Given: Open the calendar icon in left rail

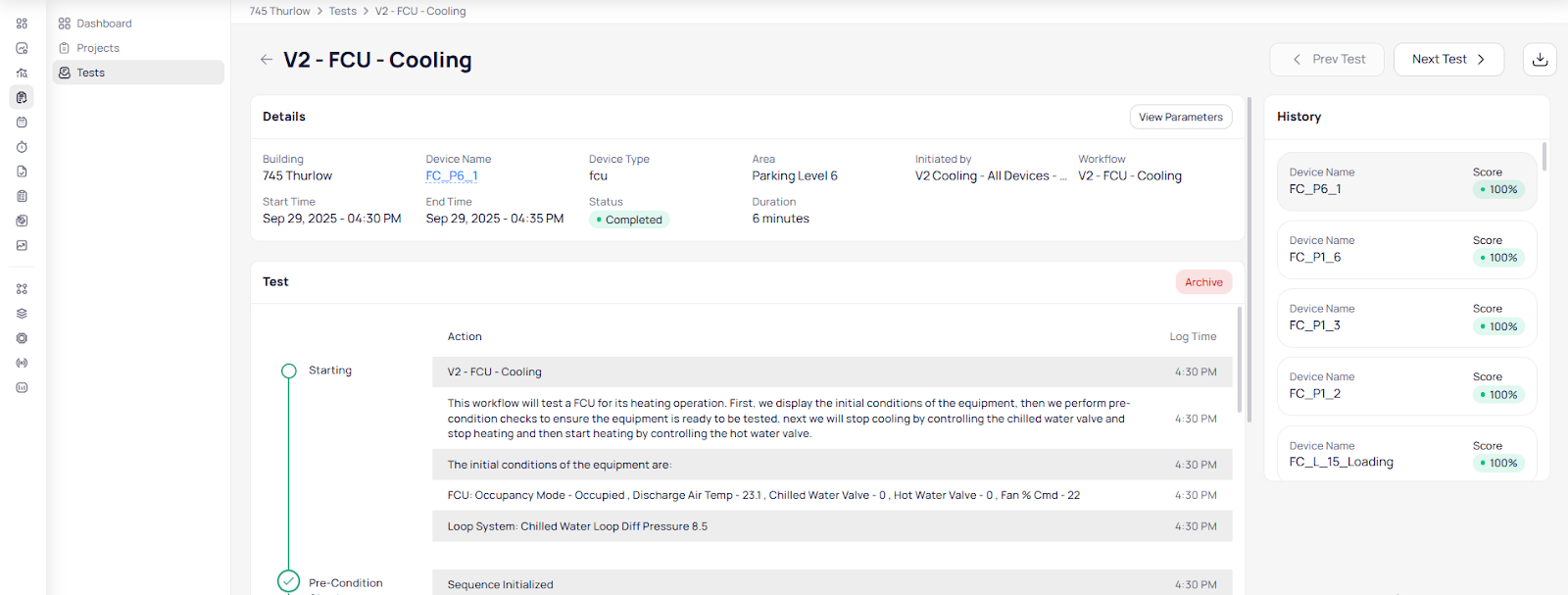Looking at the screenshot, I should [x=22, y=123].
